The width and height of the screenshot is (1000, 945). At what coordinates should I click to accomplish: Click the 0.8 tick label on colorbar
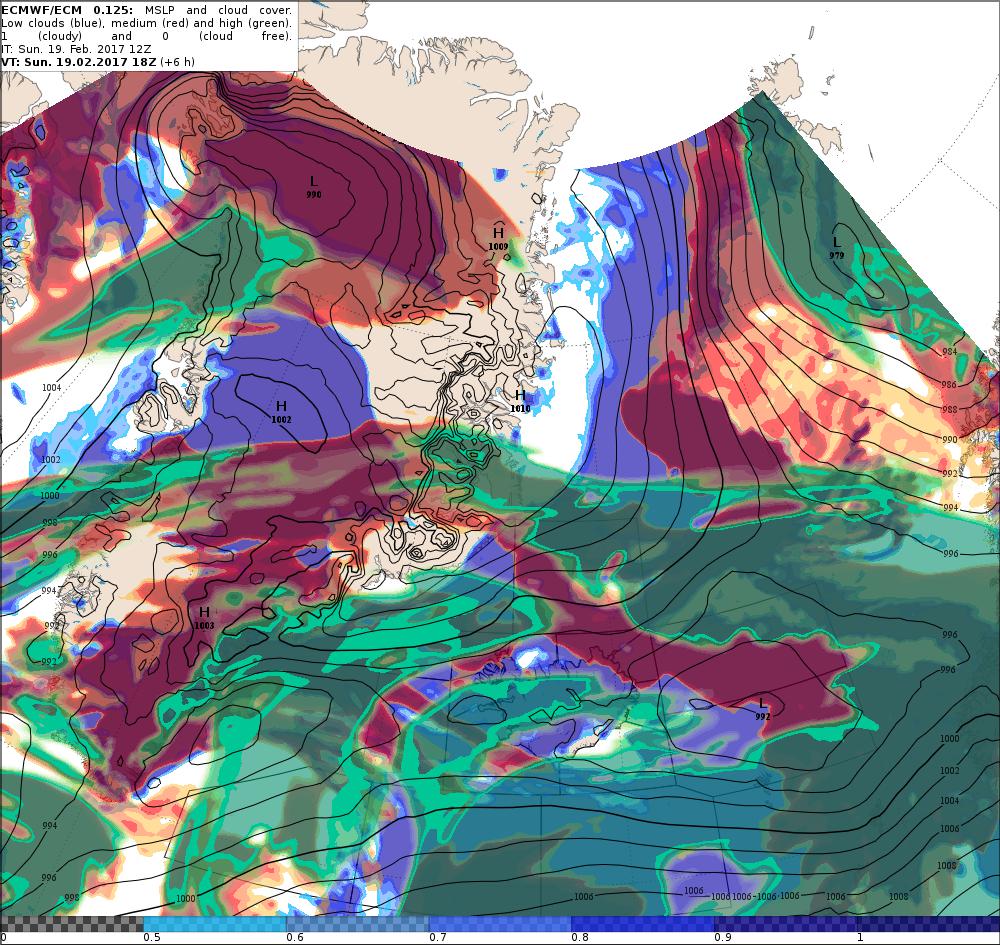point(580,937)
